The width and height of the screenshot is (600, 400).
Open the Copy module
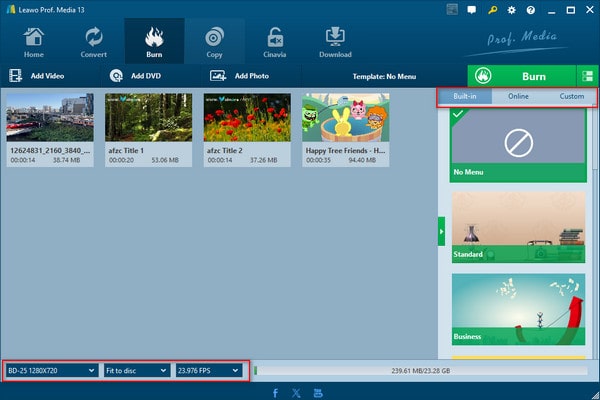tap(214, 41)
